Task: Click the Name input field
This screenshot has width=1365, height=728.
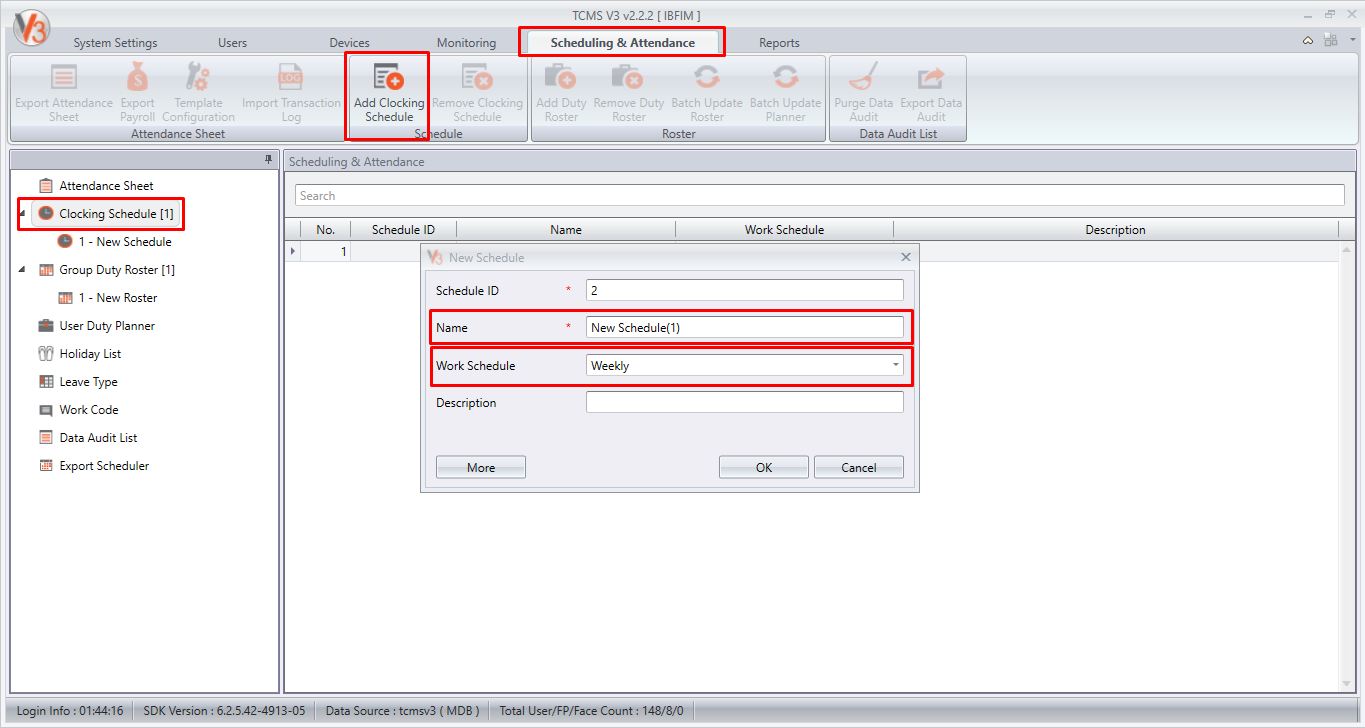Action: click(745, 328)
